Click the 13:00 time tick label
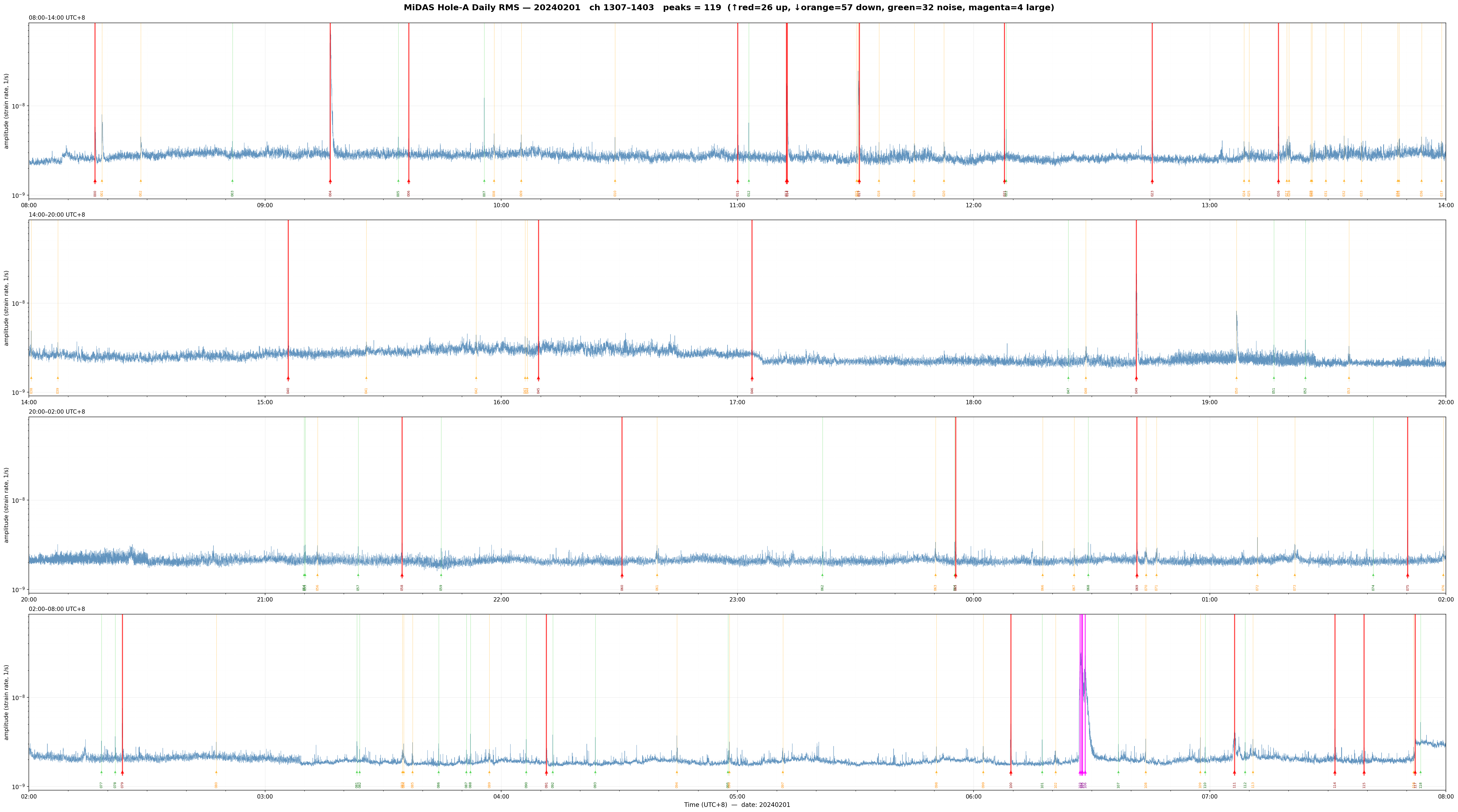Image resolution: width=1458 pixels, height=812 pixels. [1210, 205]
